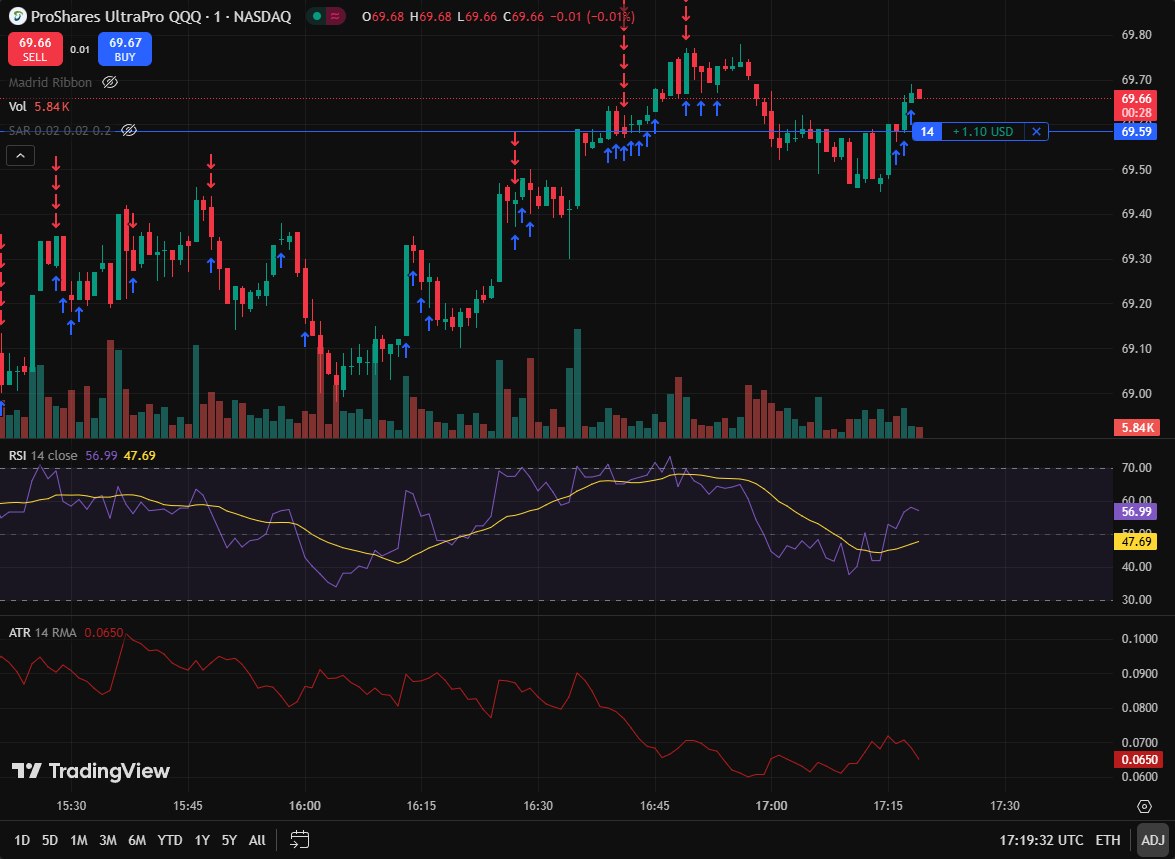Viewport: 1175px width, 859px height.
Task: Open the go-to-date calendar icon
Action: pyautogui.click(x=301, y=840)
